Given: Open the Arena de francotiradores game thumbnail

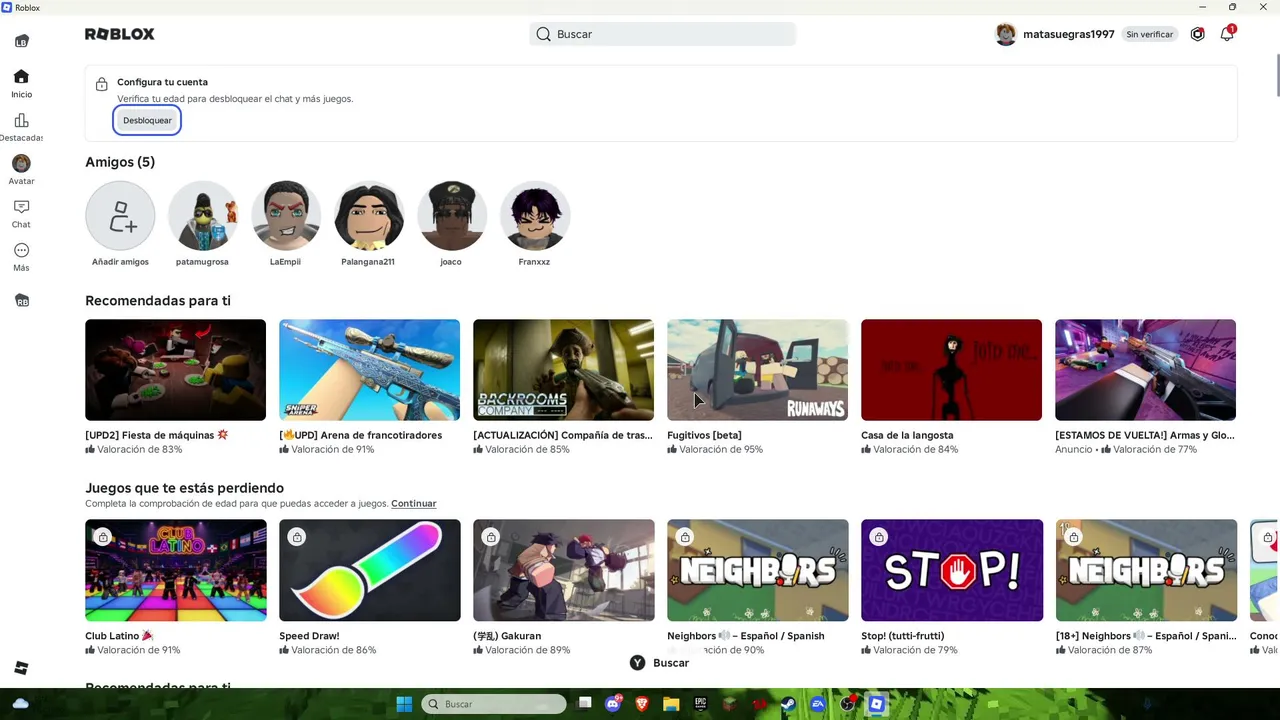Looking at the screenshot, I should [x=369, y=370].
